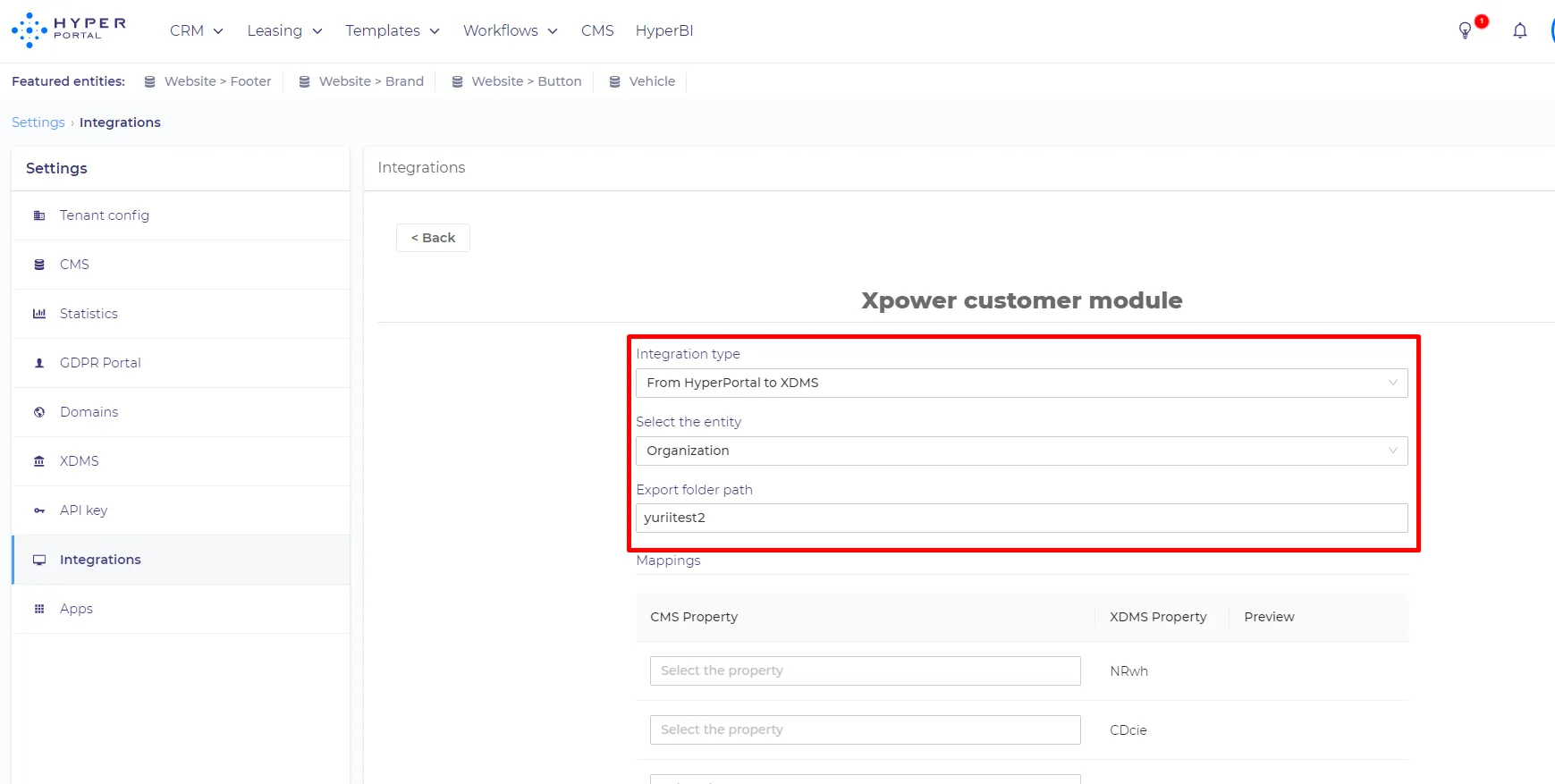Click the Apps grid icon

point(39,609)
